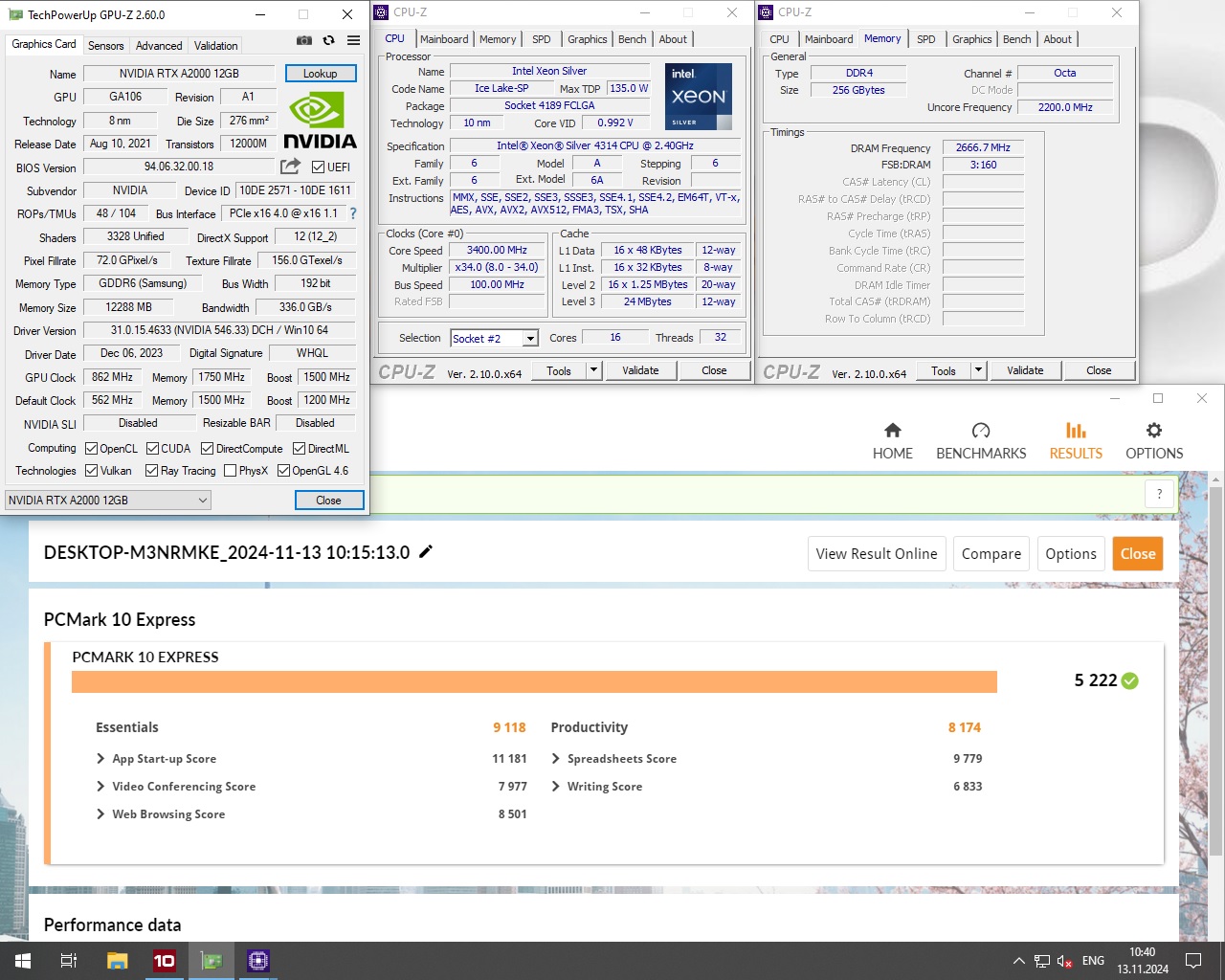Open SPD tab in right CPU-Z
The image size is (1225, 980).
click(926, 39)
